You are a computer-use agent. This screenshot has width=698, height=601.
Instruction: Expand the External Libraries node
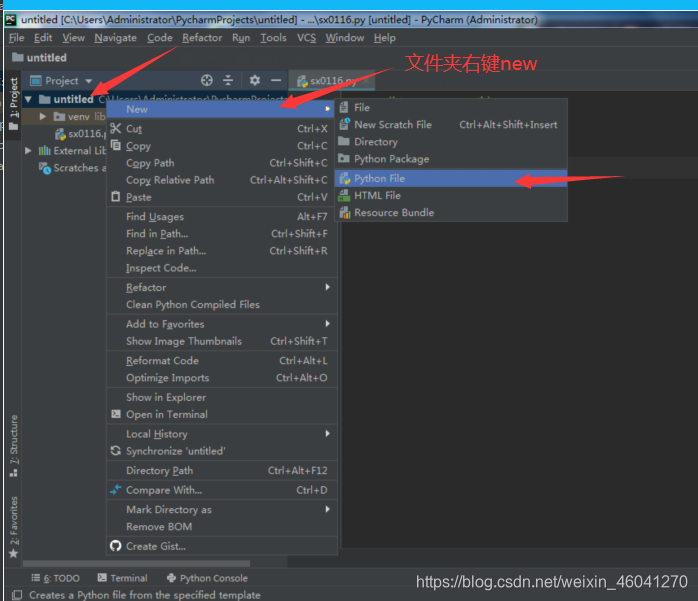click(28, 150)
